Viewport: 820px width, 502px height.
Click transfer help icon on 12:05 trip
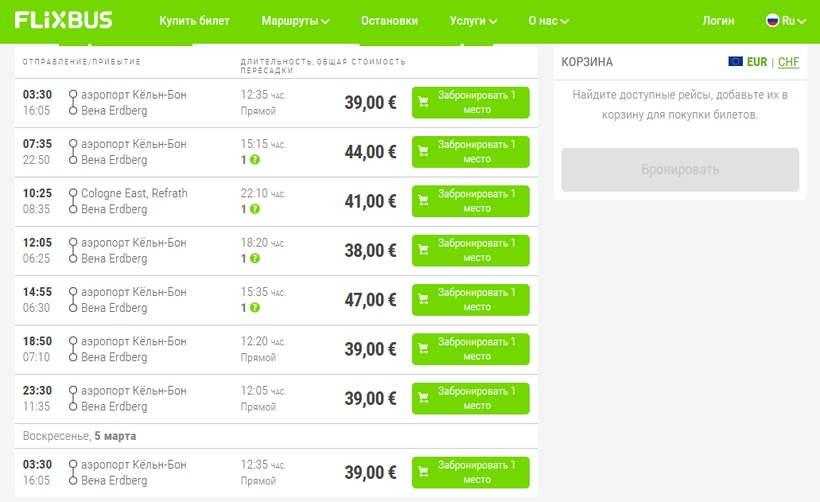tap(255, 259)
